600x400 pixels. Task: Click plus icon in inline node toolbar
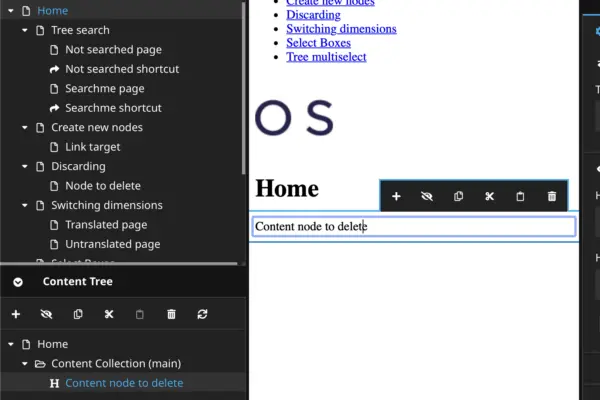pos(396,197)
